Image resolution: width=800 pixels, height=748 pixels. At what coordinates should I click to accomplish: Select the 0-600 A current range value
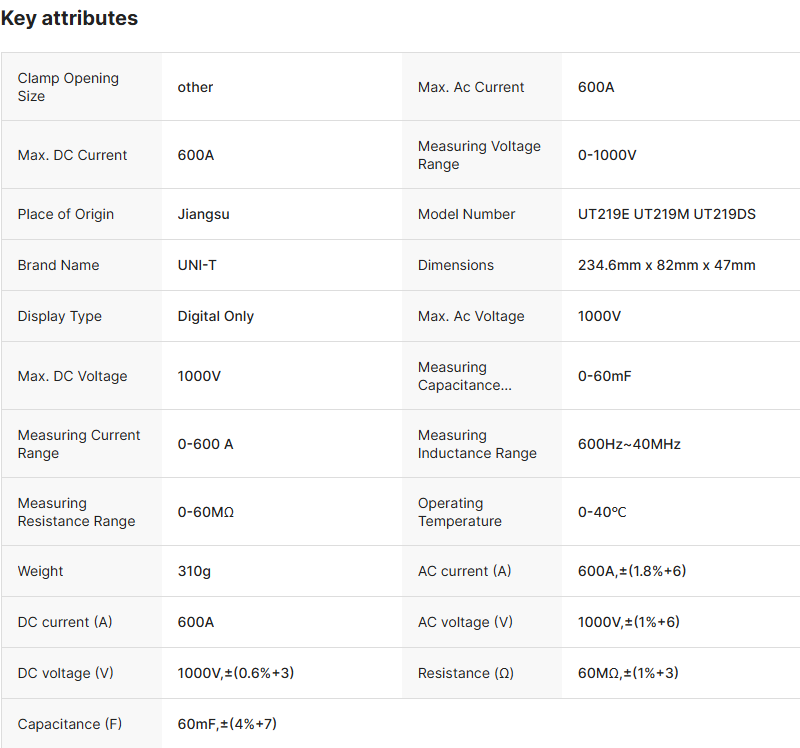(x=205, y=444)
